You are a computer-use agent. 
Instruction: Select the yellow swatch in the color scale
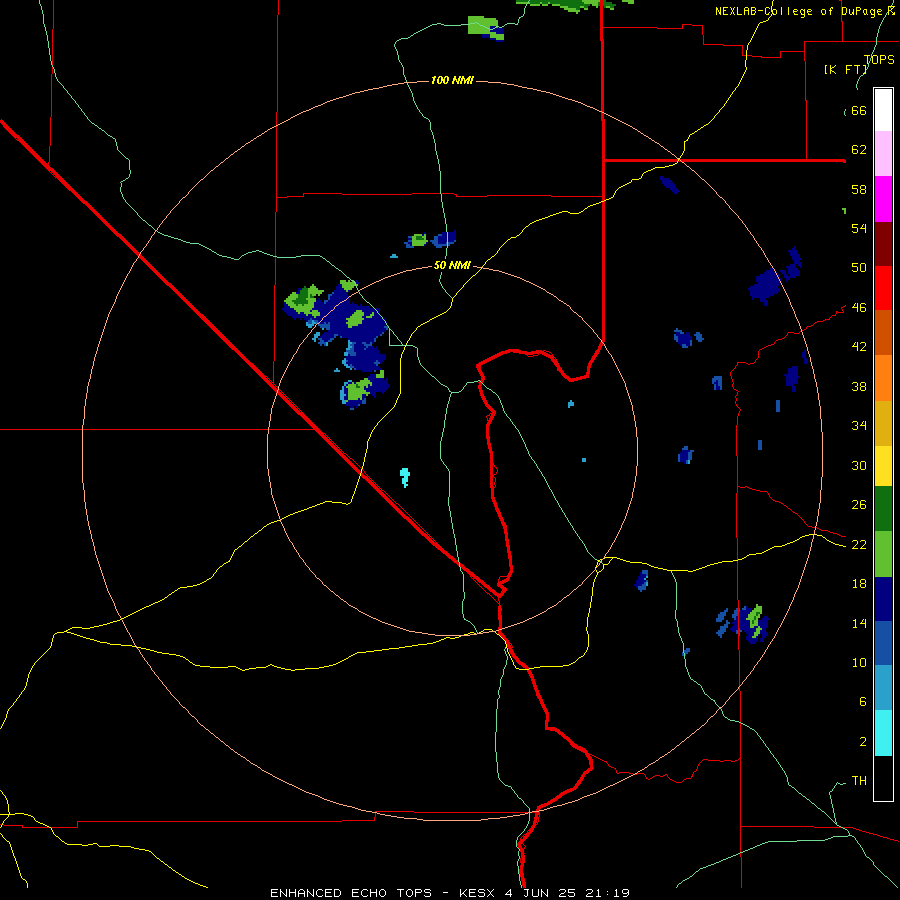[x=883, y=465]
